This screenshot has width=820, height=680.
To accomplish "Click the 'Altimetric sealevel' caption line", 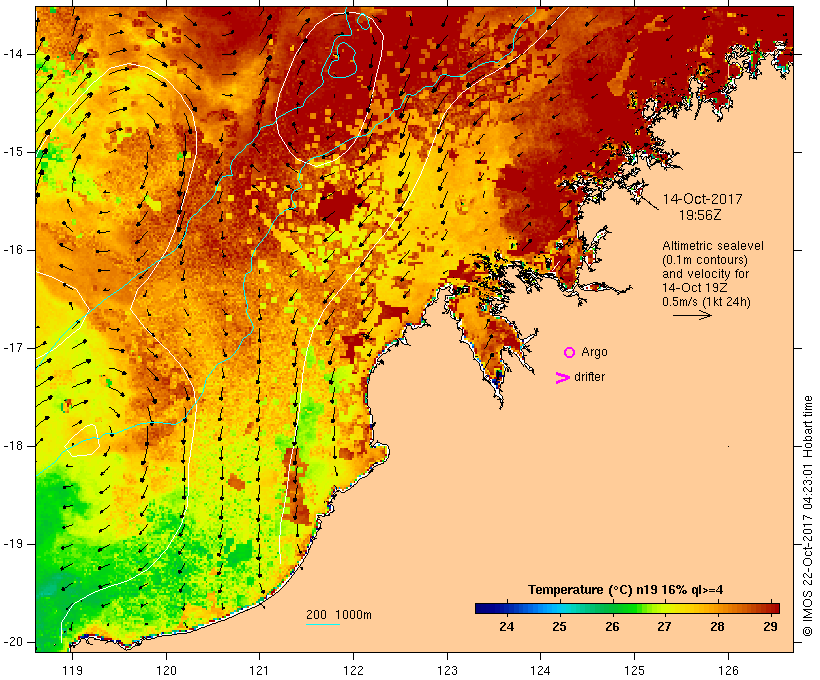I will point(713,246).
